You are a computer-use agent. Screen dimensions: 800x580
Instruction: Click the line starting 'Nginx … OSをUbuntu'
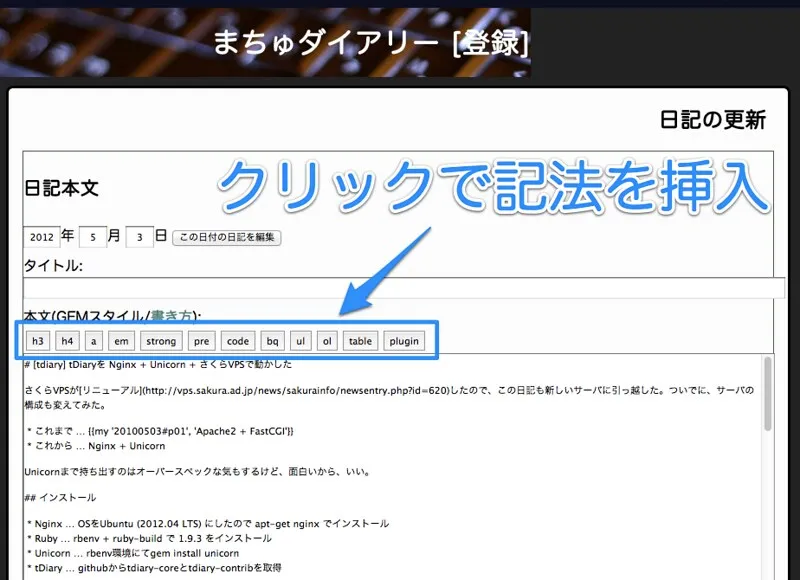point(208,523)
